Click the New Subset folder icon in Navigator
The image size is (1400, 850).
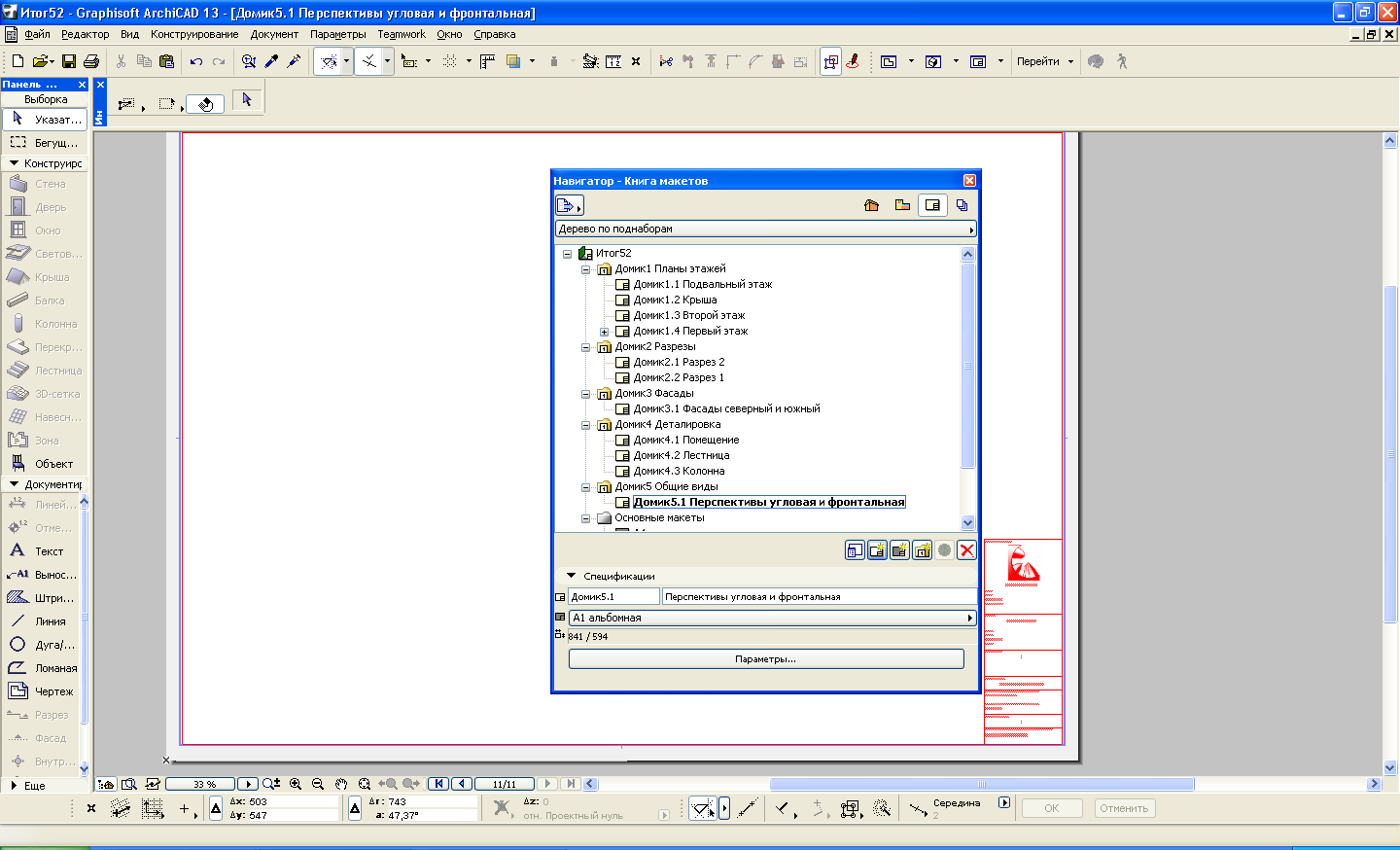point(922,550)
